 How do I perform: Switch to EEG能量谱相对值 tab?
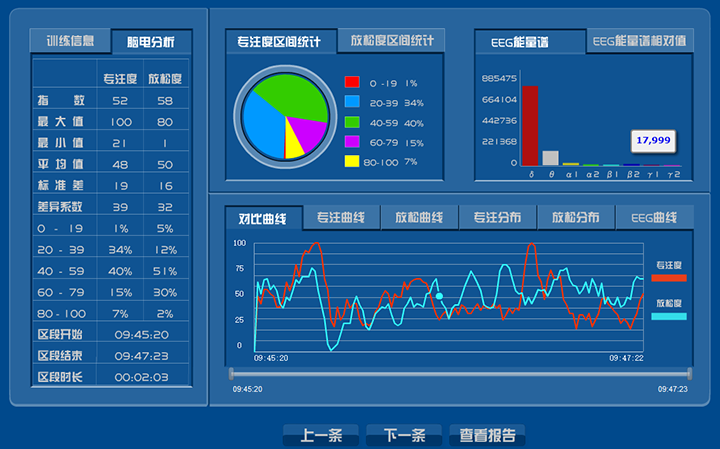pyautogui.click(x=639, y=41)
